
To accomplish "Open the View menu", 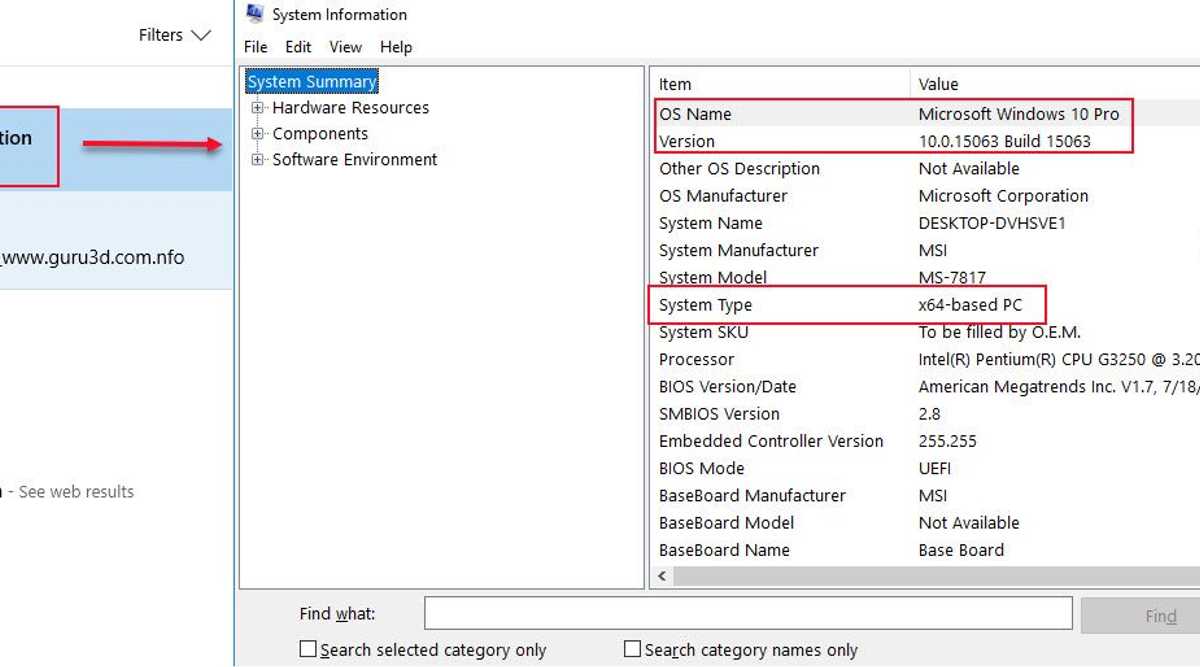I will tap(345, 46).
